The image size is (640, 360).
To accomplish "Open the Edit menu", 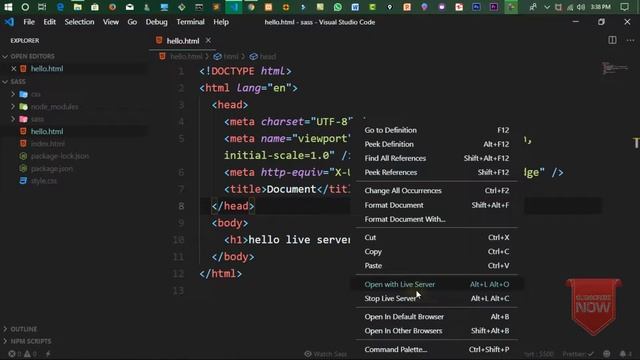I will (49, 22).
